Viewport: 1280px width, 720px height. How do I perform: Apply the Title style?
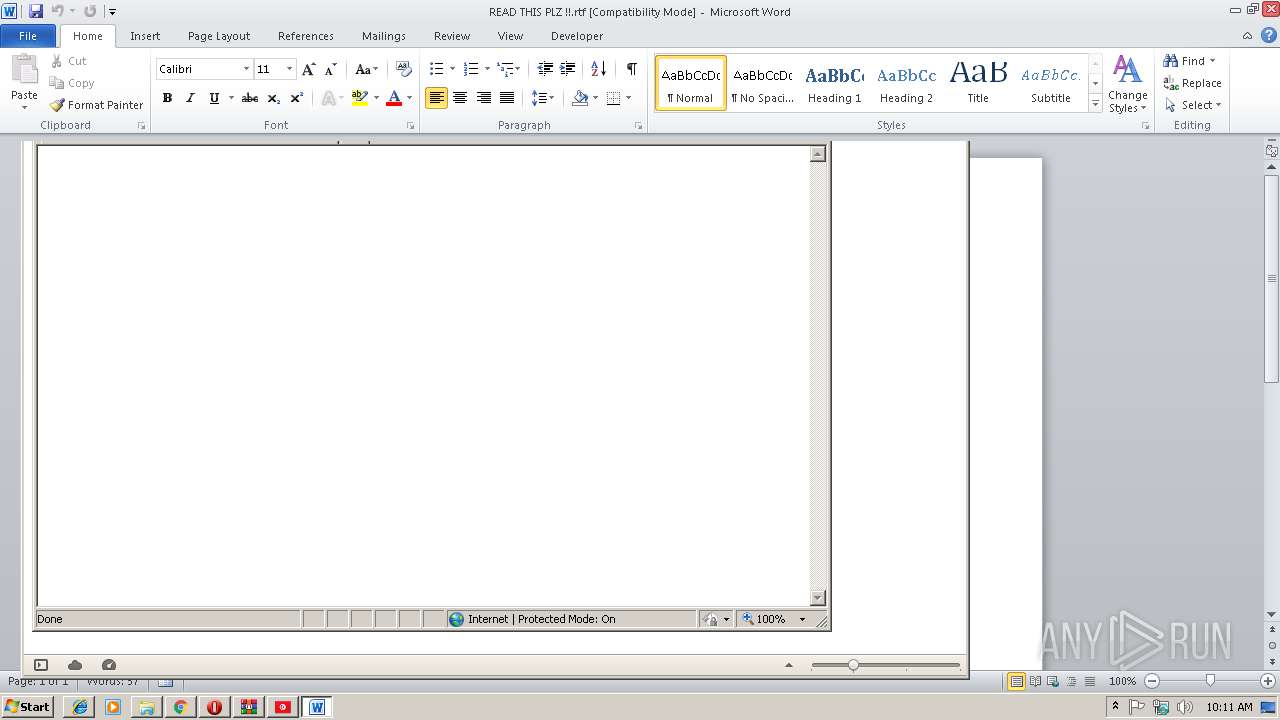point(978,83)
